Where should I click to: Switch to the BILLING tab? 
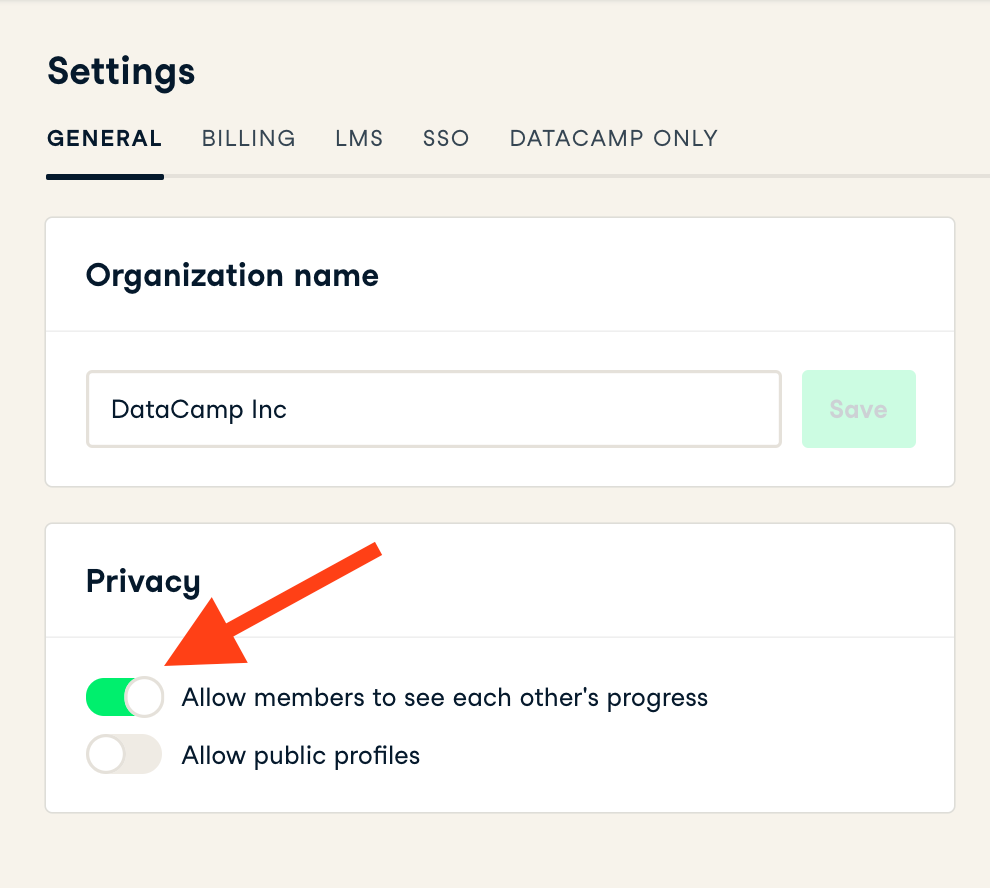[x=248, y=139]
